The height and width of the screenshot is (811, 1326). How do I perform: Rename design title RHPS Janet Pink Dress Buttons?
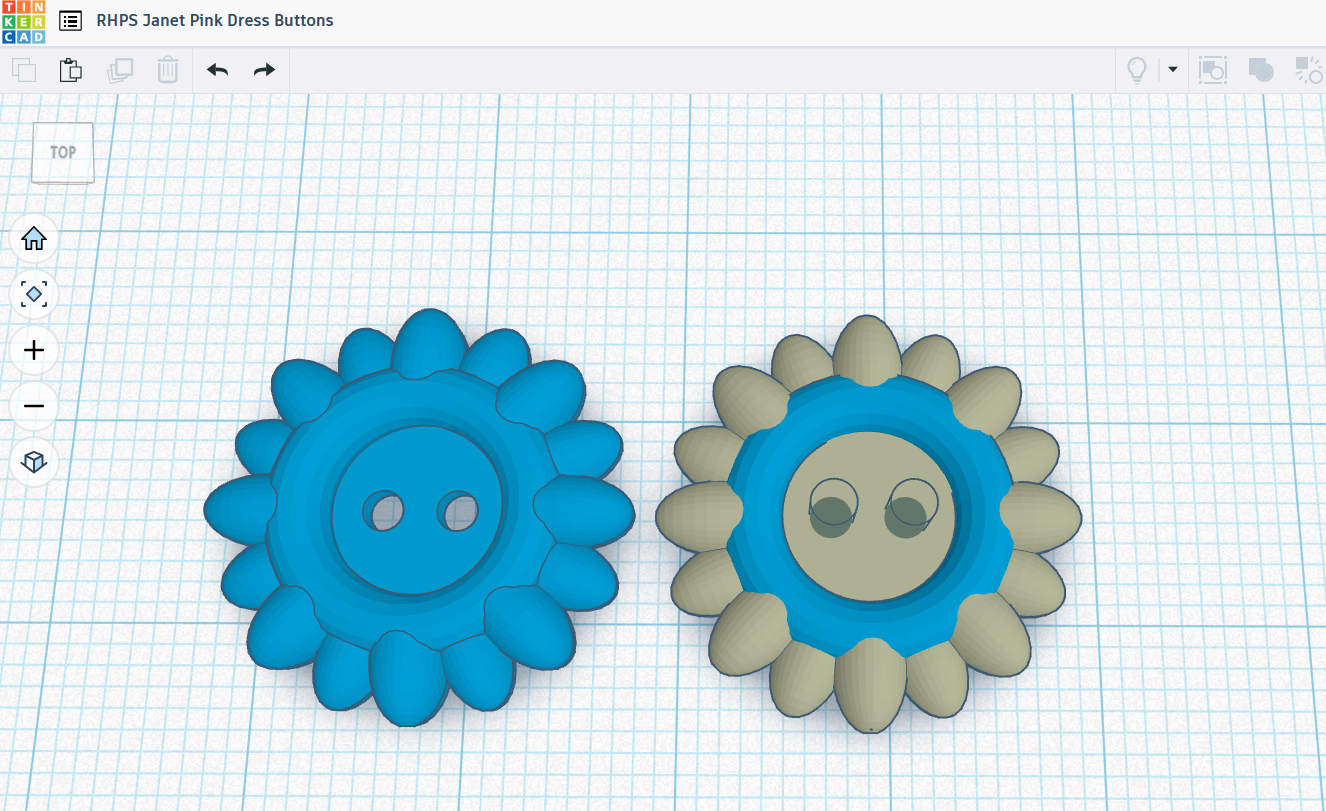(x=215, y=20)
